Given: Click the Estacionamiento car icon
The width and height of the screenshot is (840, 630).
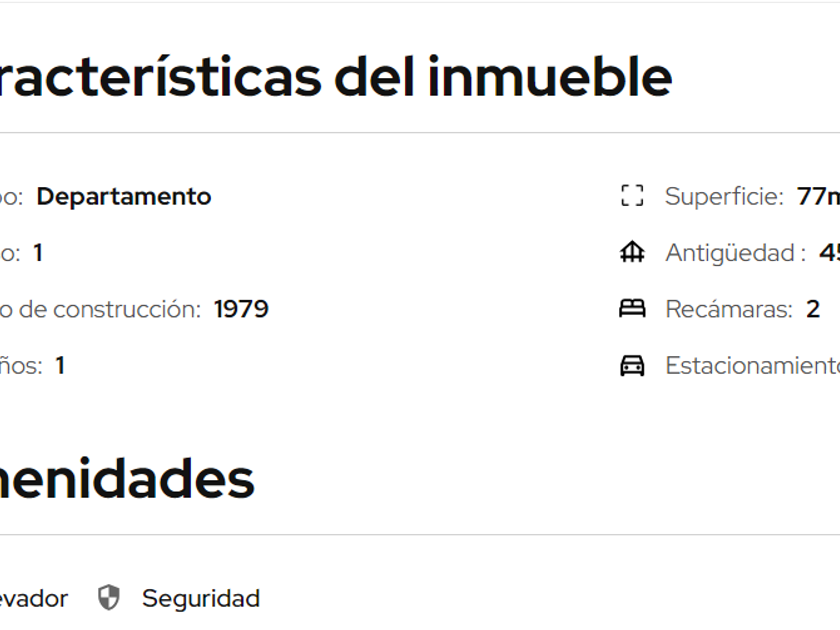Looking at the screenshot, I should pos(632,366).
